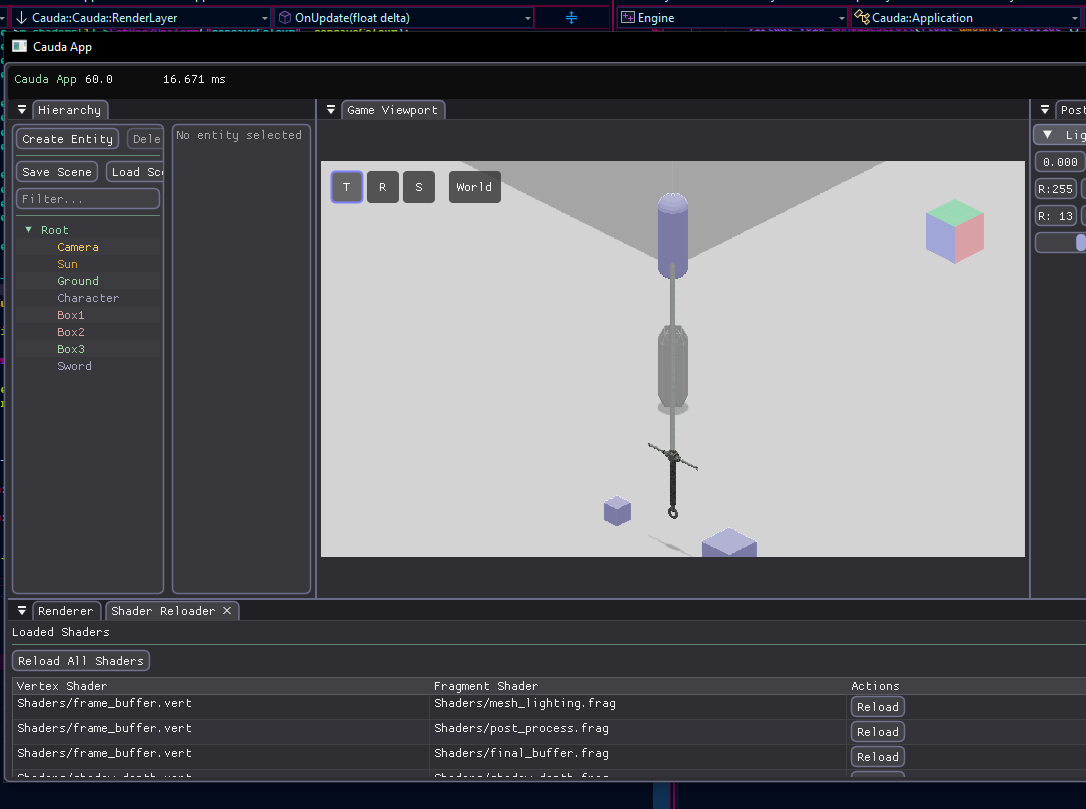Toggle World coordinate space button
This screenshot has height=809, width=1086.
click(x=474, y=187)
